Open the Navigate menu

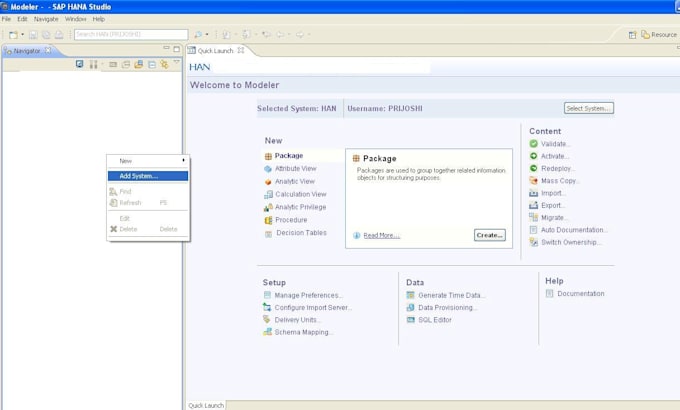point(46,19)
